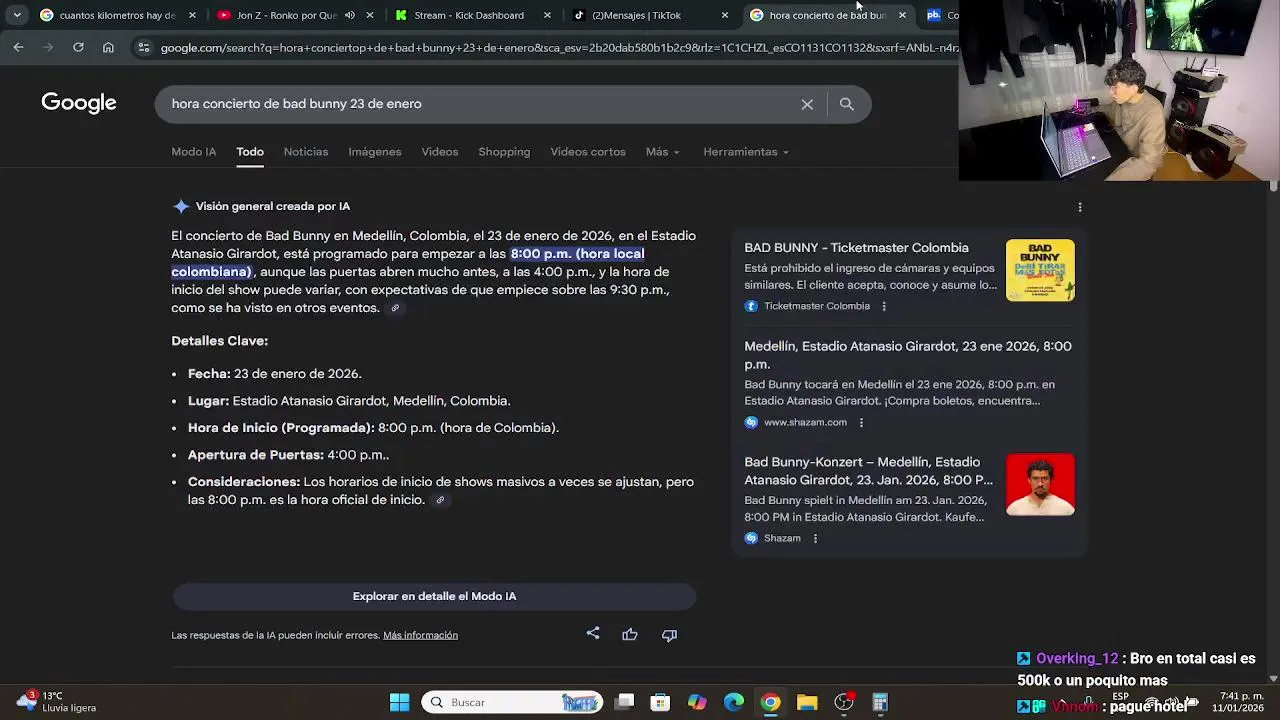Click the Visión general creada por IA heading
The image size is (1280, 720).
(x=273, y=206)
